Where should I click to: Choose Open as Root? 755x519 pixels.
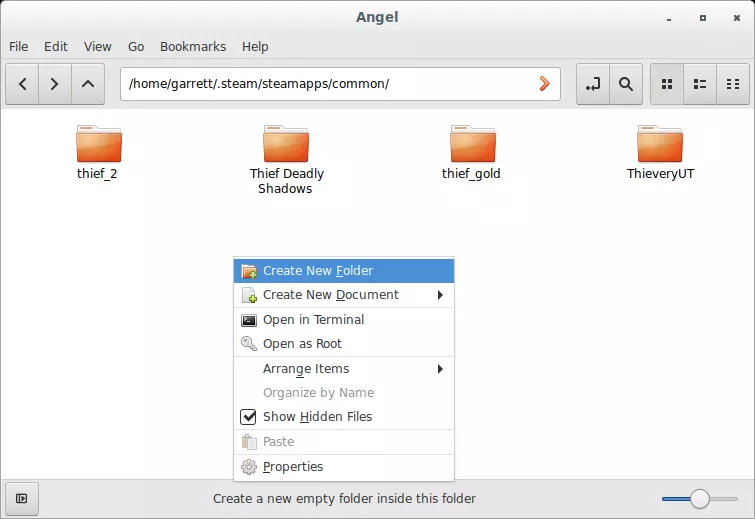[x=344, y=344]
